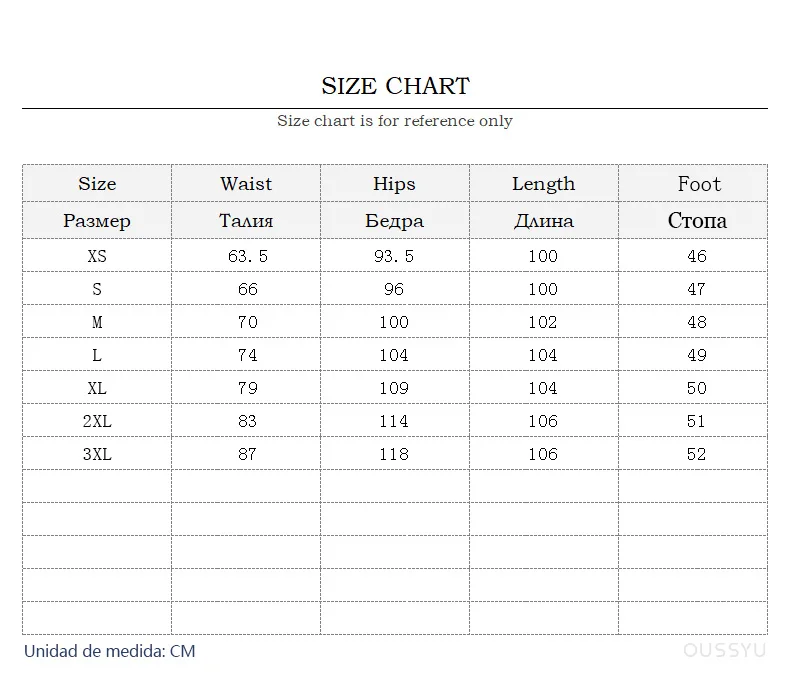The width and height of the screenshot is (790, 674).
Task: Click the Талия header cell
Action: [246, 221]
